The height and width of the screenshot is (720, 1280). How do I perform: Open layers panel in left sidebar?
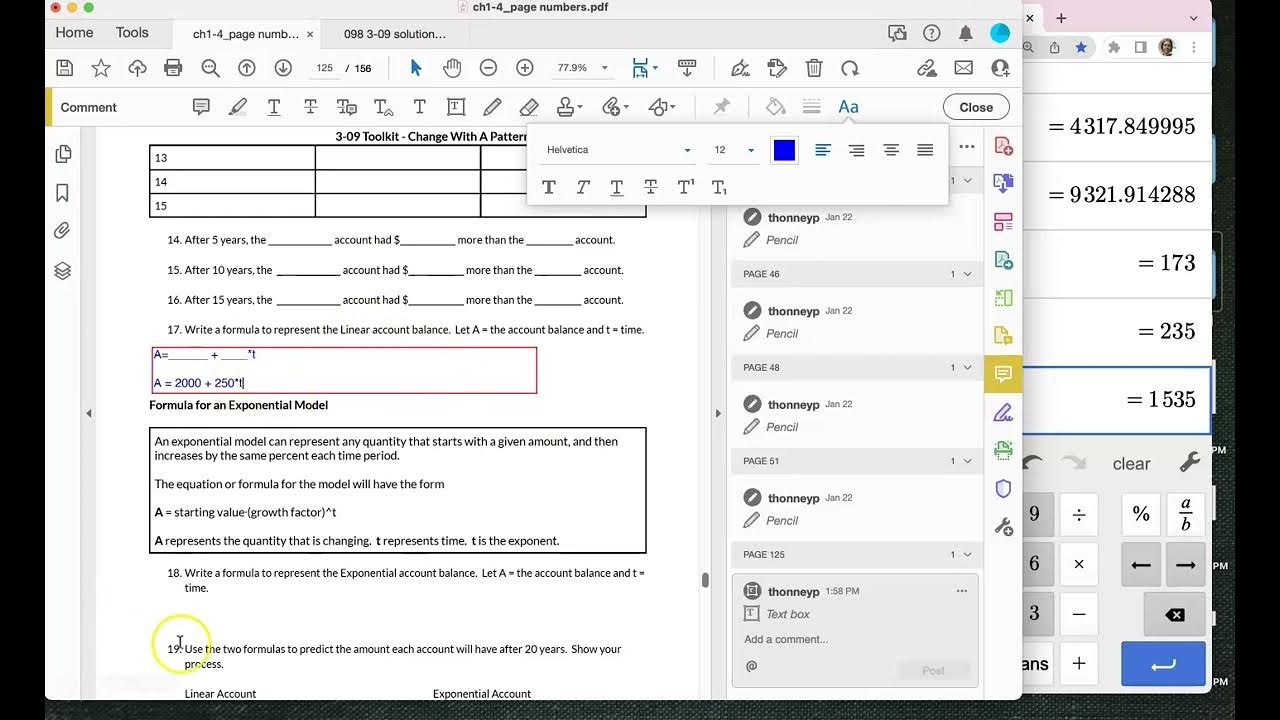(x=62, y=270)
